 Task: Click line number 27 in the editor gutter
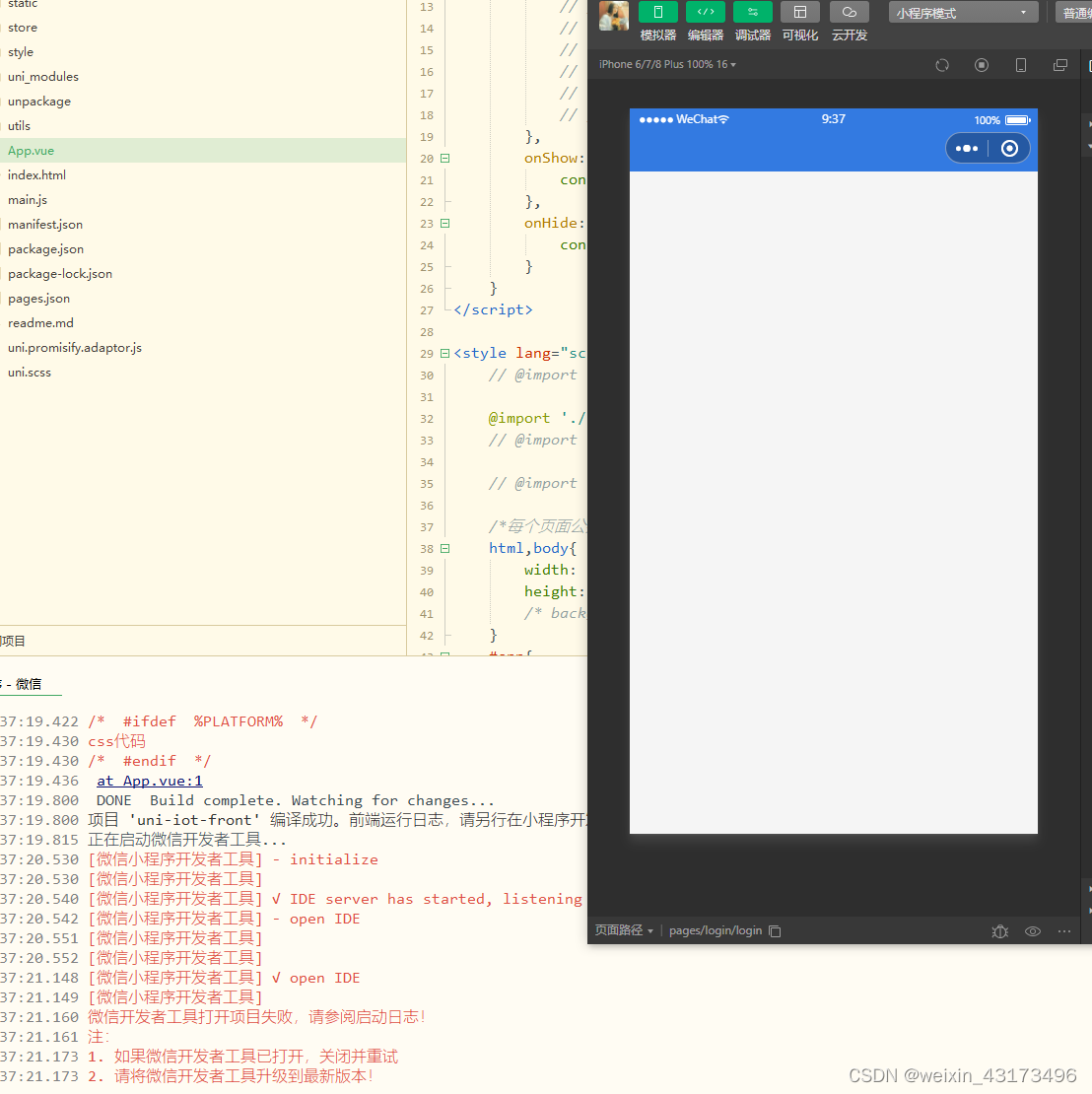(x=427, y=310)
